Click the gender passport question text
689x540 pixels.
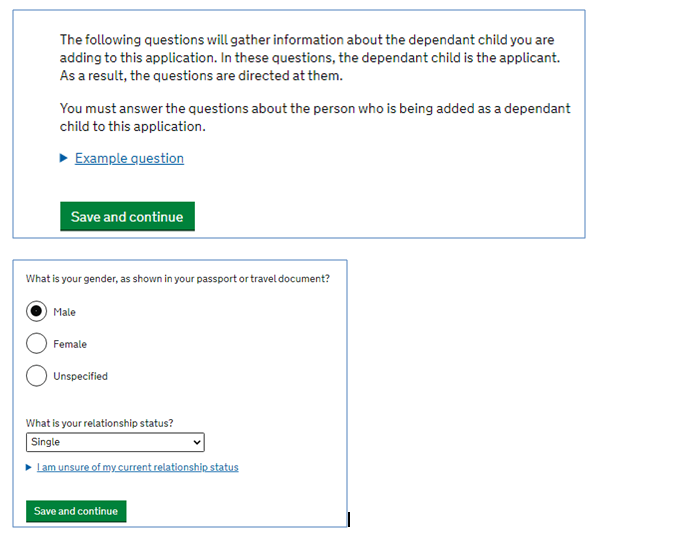(x=177, y=279)
